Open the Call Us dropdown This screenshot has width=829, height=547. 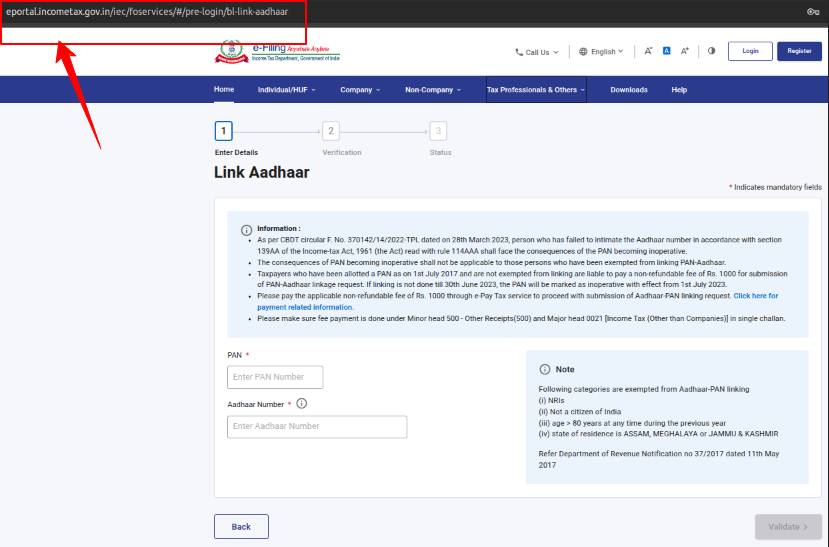coord(537,52)
